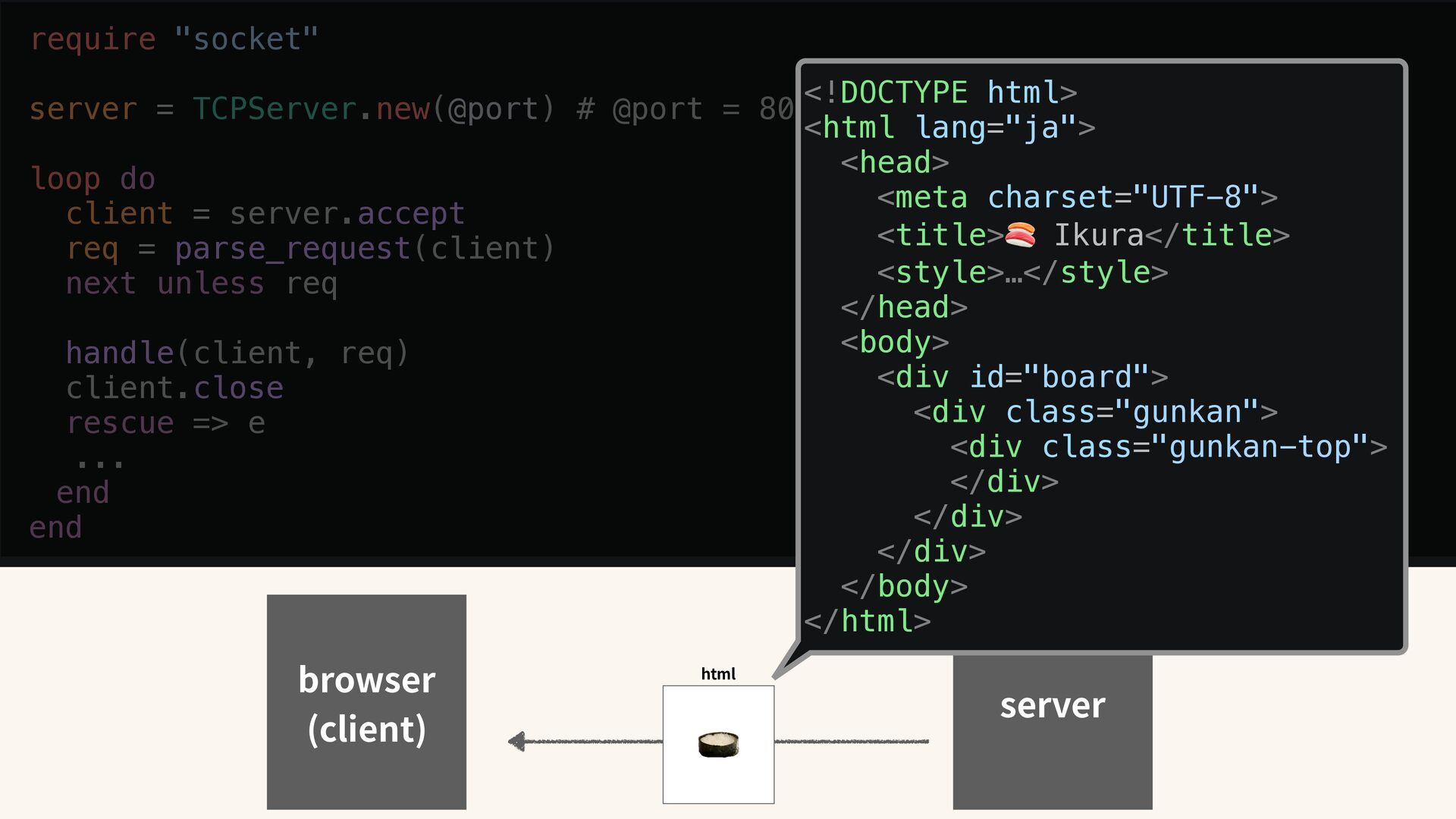Click the div class="gunkan-top" line
The width and height of the screenshot is (1456, 819).
tap(1168, 447)
